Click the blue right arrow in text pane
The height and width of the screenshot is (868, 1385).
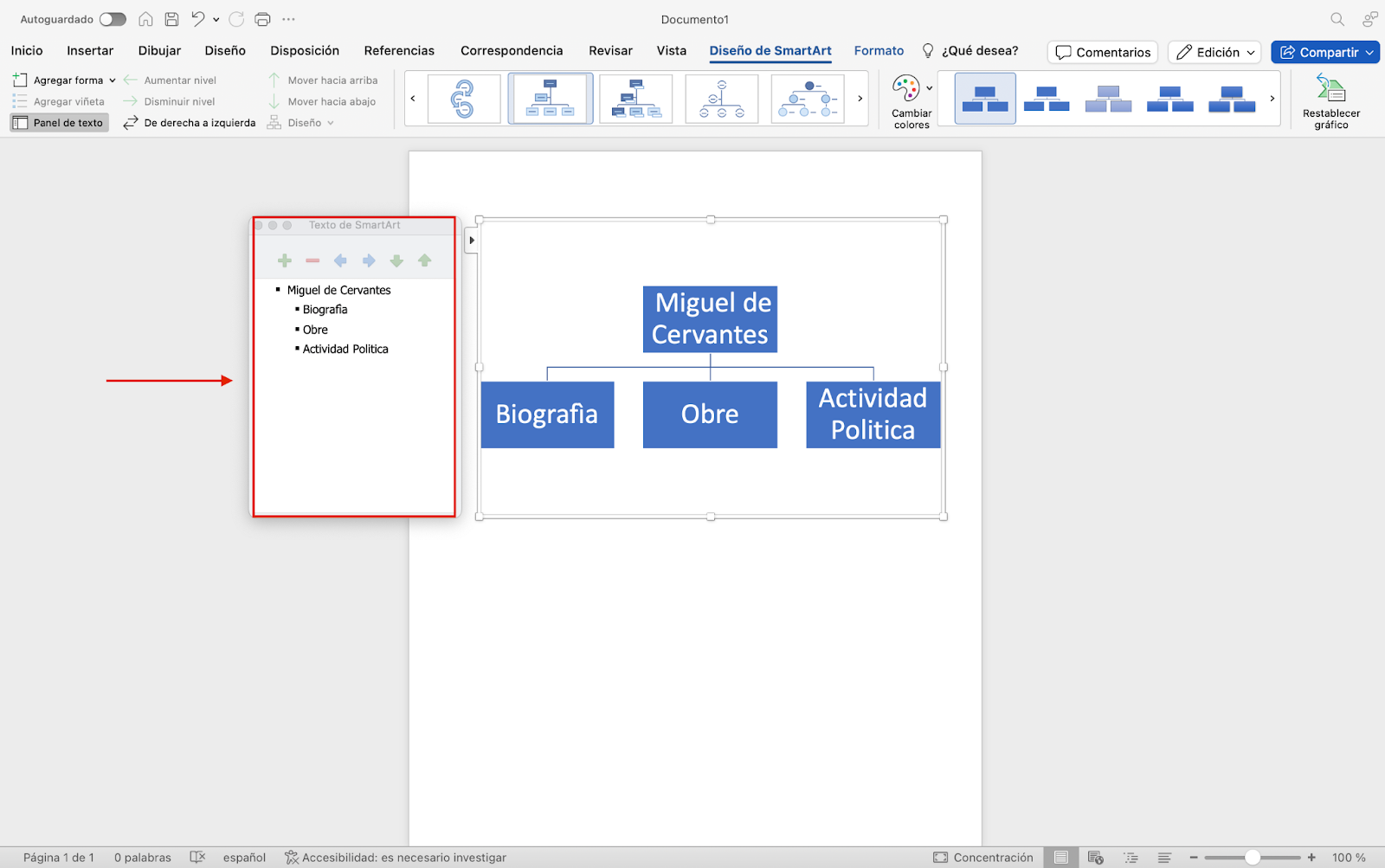369,260
